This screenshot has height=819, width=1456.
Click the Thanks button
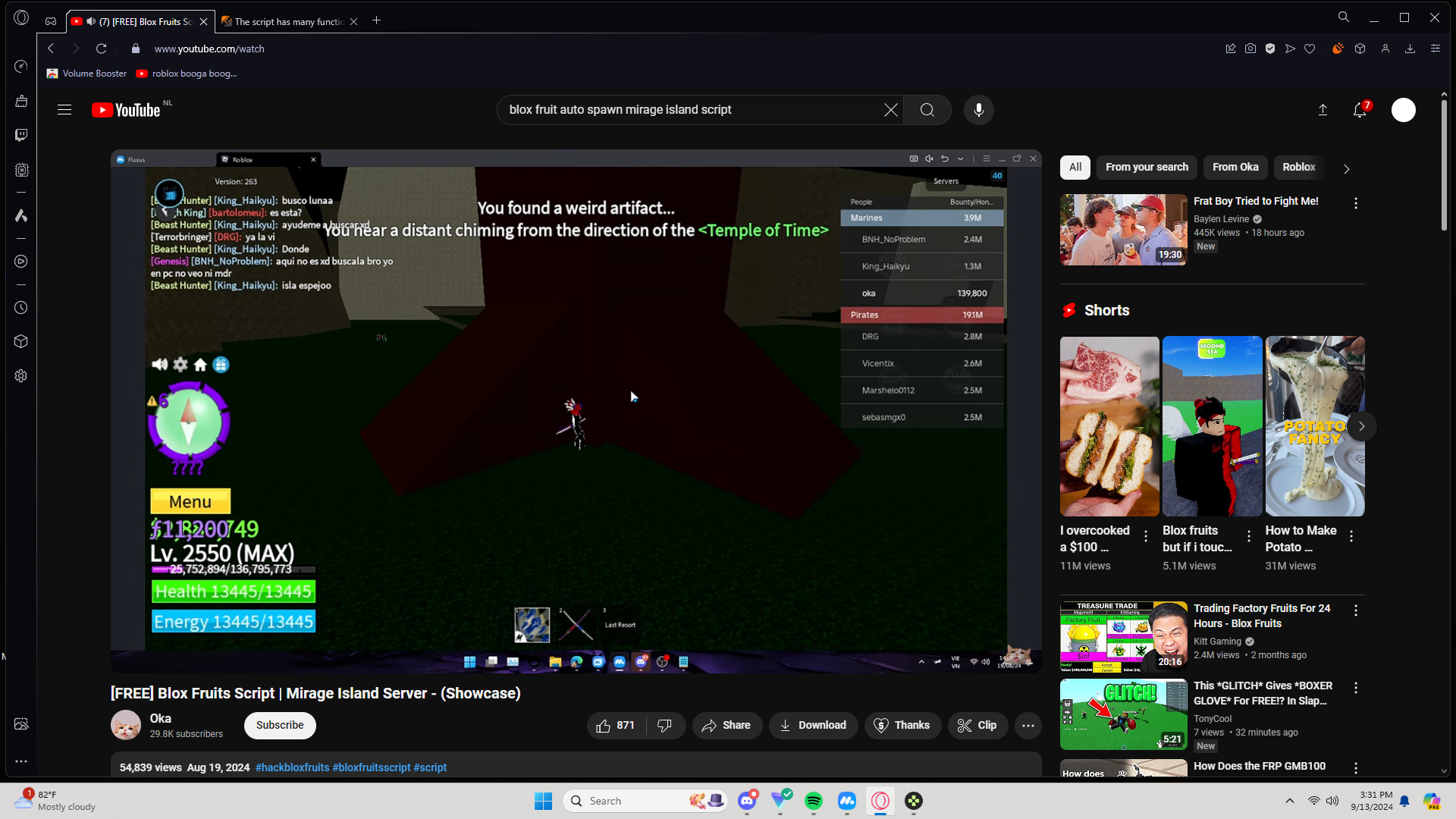point(902,726)
